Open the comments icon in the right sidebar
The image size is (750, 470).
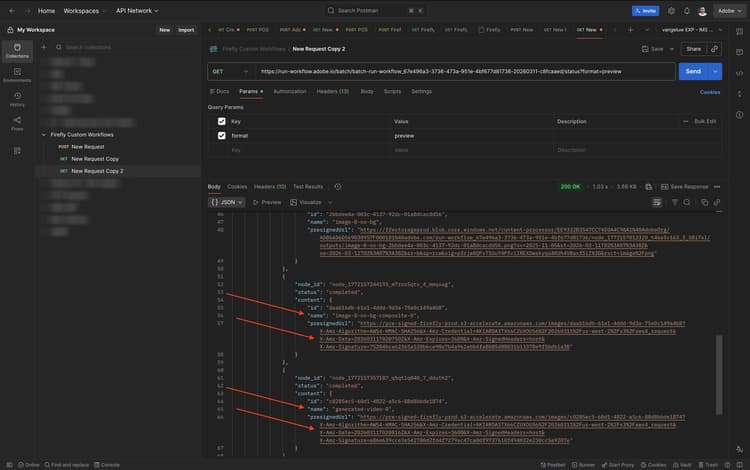click(x=739, y=52)
